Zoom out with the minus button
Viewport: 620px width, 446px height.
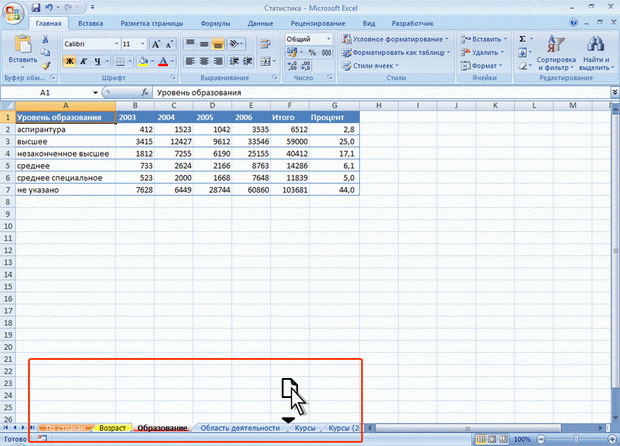coord(541,439)
